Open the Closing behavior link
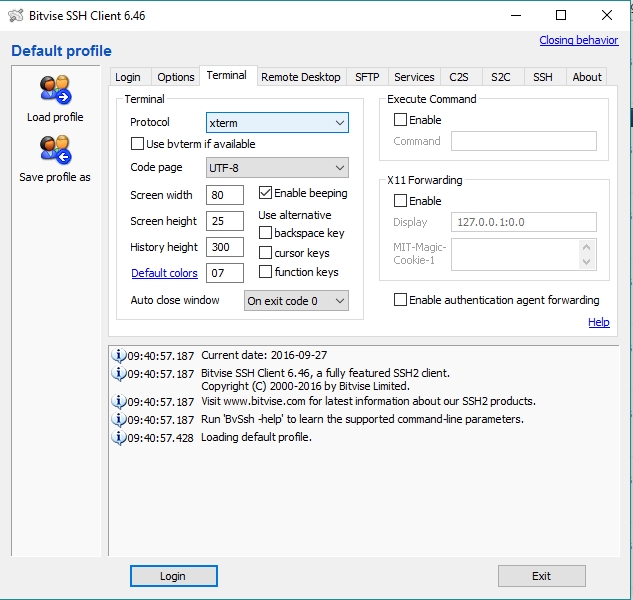633x600 pixels. tap(579, 40)
